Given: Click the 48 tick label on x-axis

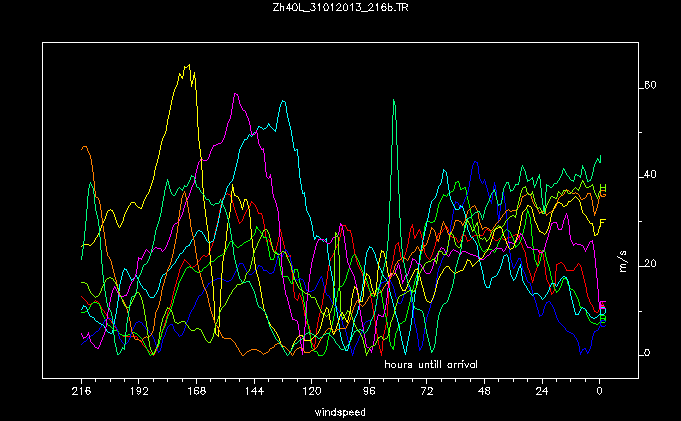Looking at the screenshot, I should (x=484, y=393).
